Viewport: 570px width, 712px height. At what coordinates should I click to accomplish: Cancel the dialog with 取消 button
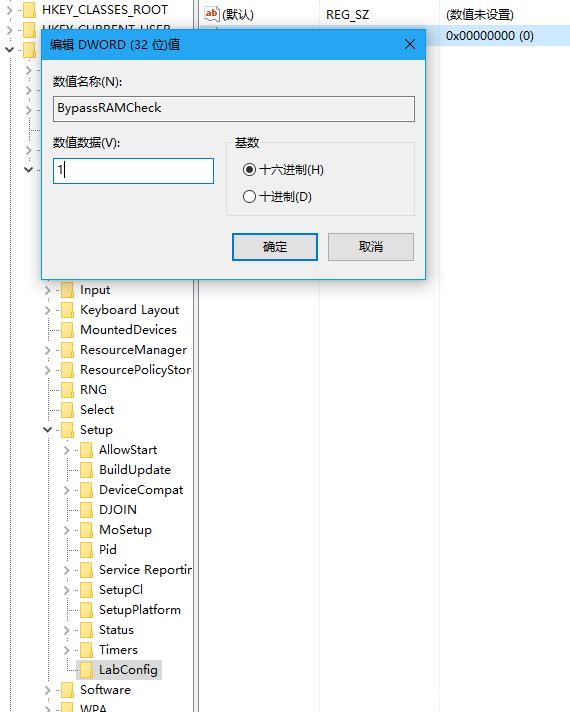371,247
